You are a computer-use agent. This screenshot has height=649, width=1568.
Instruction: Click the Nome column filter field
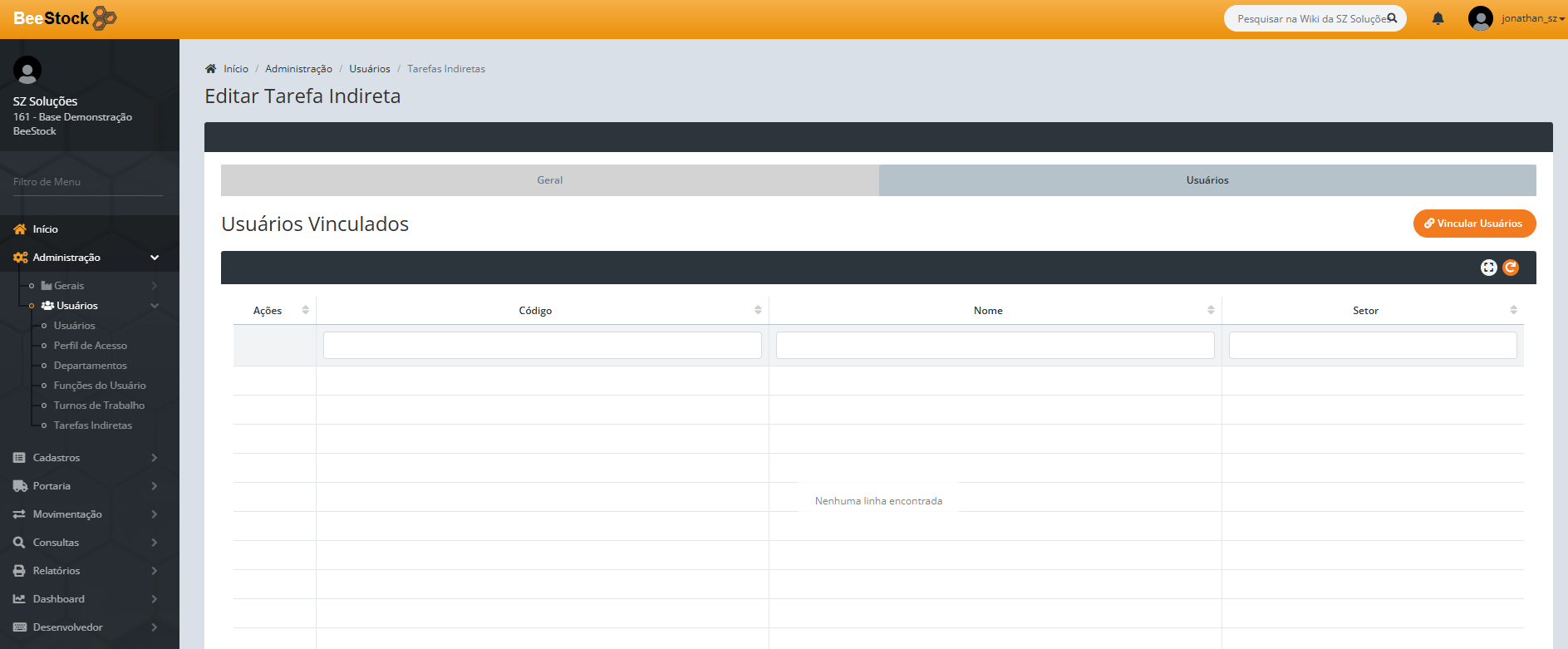click(x=995, y=346)
